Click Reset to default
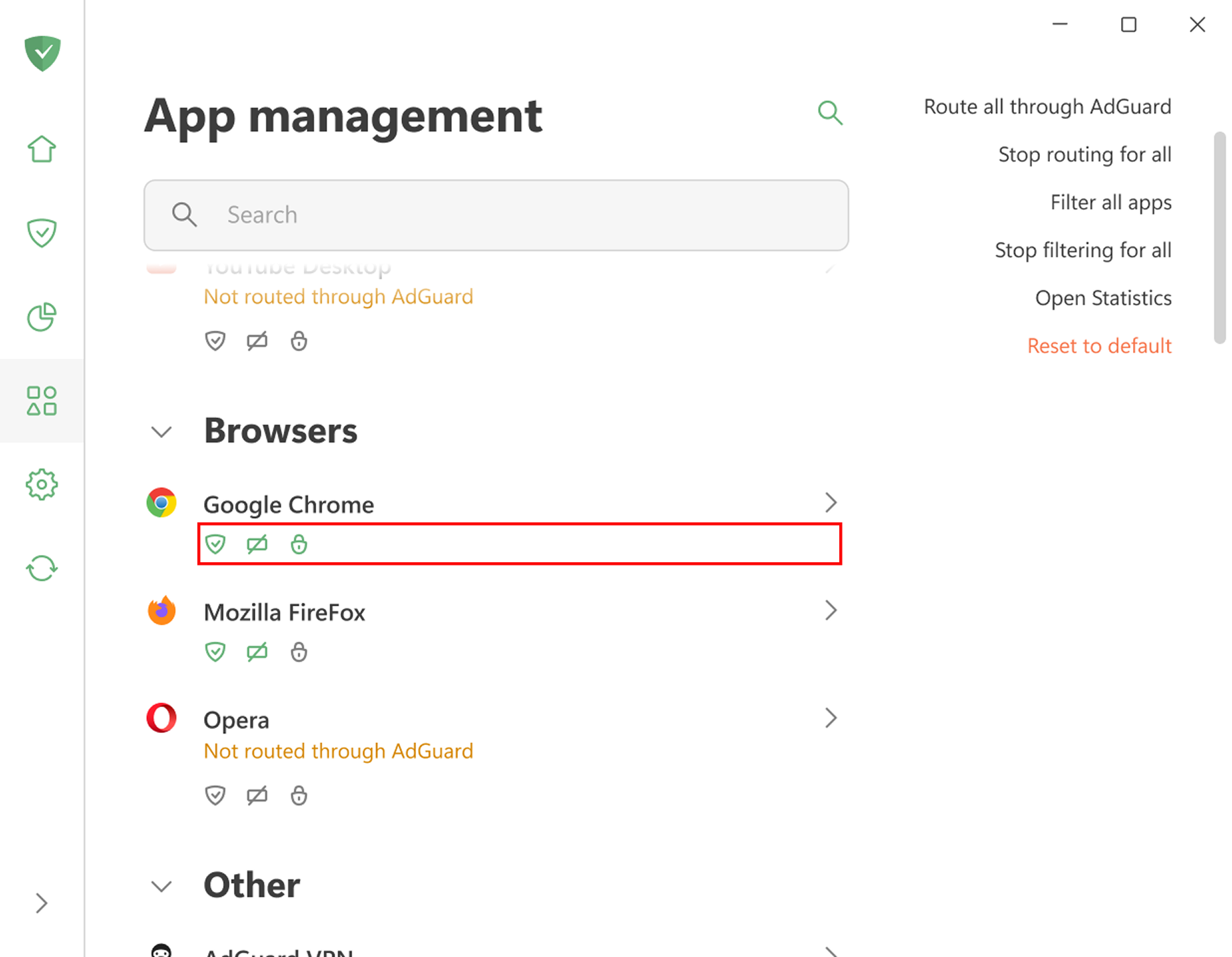Screen dimensions: 1232x957 [1098, 346]
